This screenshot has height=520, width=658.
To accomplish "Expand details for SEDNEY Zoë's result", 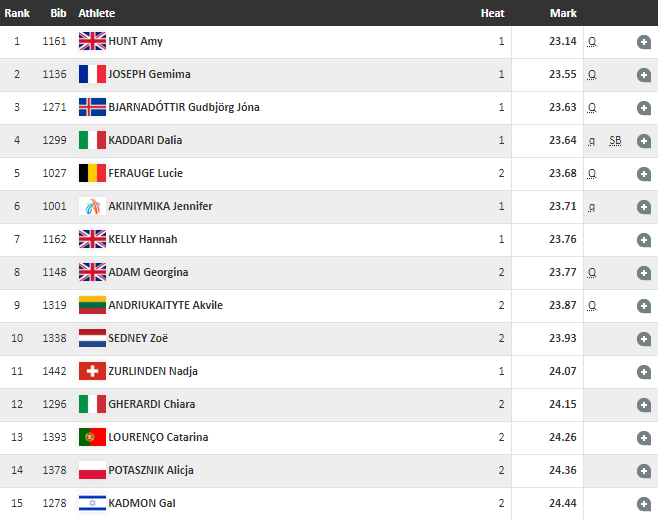I will [644, 339].
